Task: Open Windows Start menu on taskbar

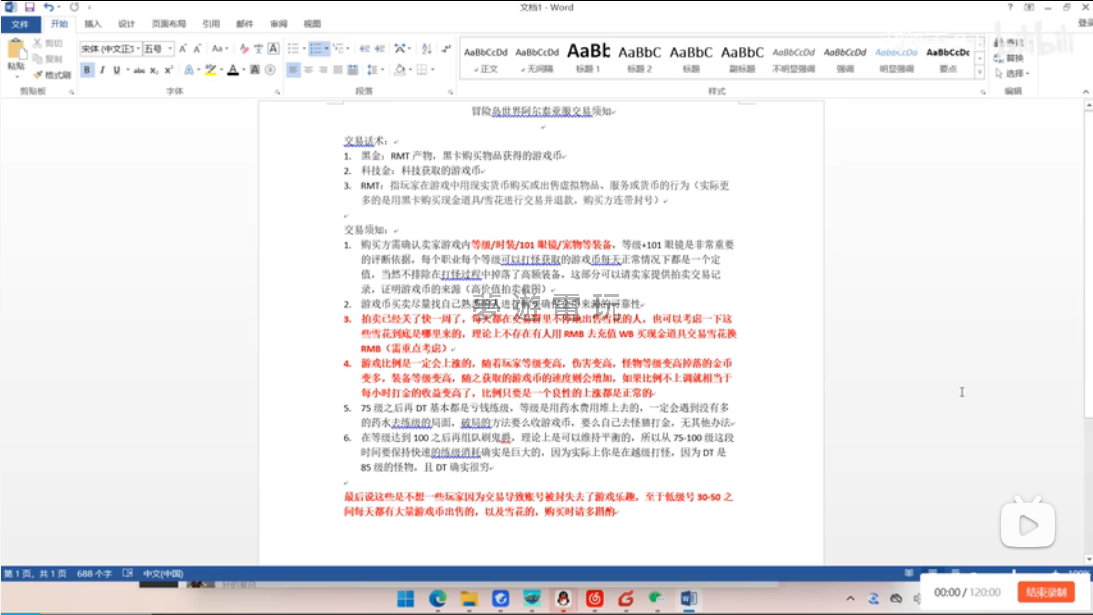Action: pyautogui.click(x=406, y=598)
